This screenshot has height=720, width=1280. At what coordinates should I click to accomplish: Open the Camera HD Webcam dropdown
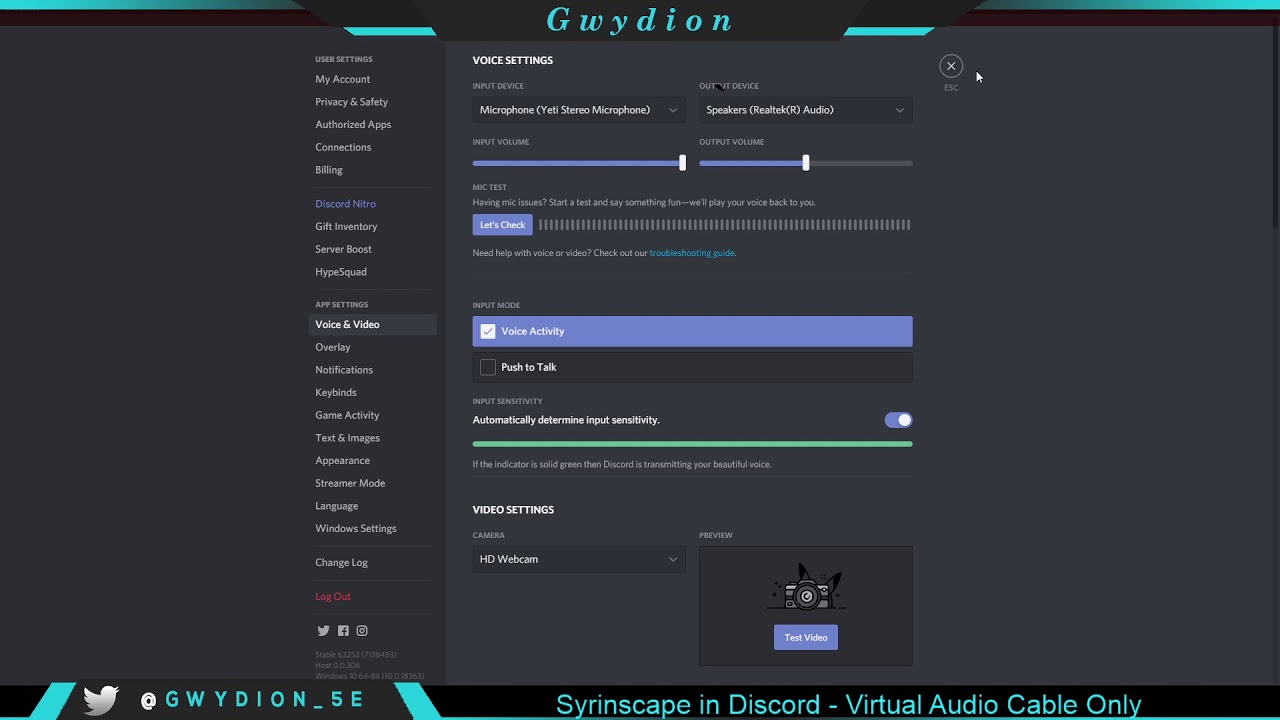coord(579,559)
